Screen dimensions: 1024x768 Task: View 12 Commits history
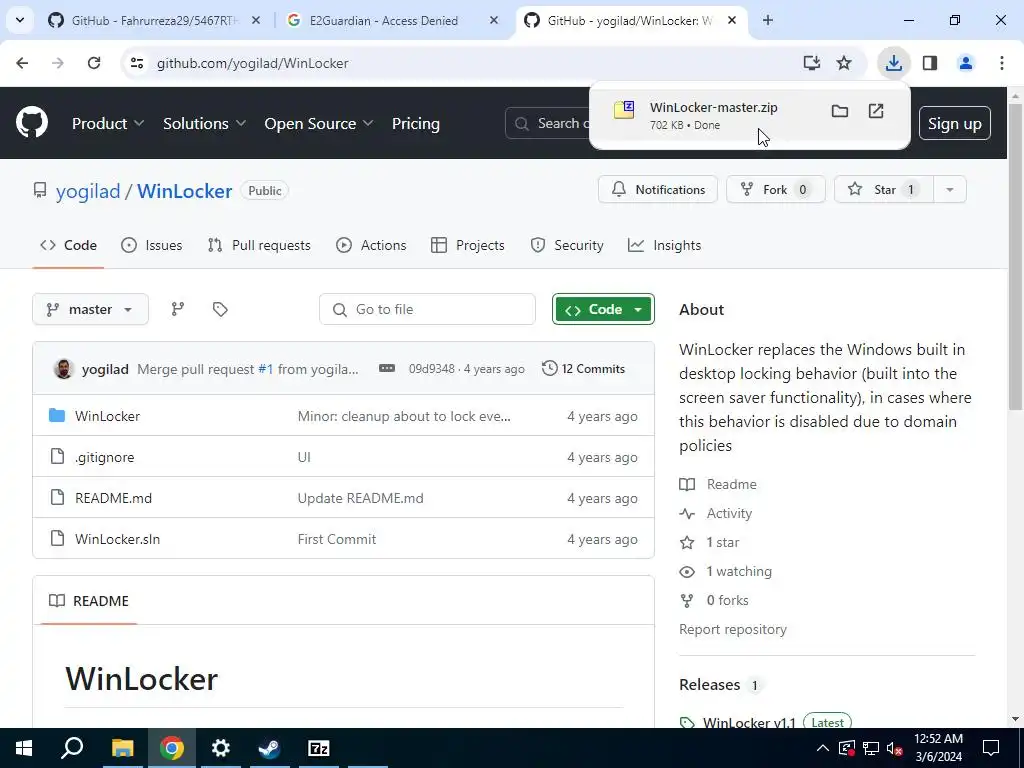pyautogui.click(x=583, y=368)
